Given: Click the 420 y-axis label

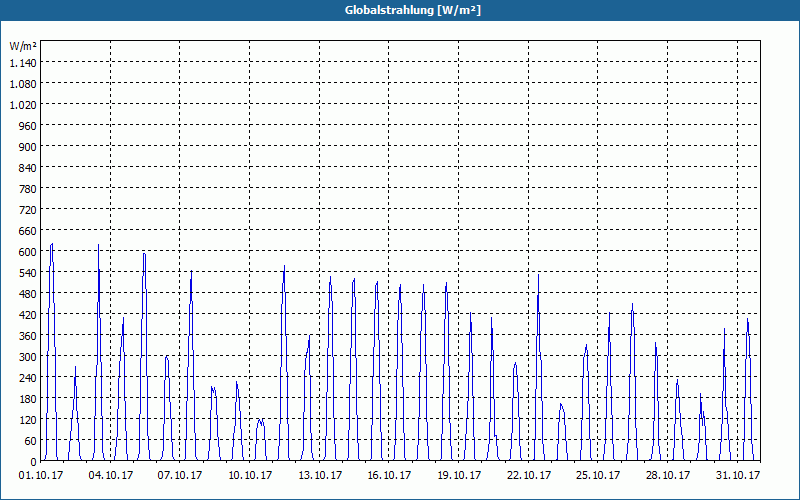Looking at the screenshot, I should click(x=28, y=315).
